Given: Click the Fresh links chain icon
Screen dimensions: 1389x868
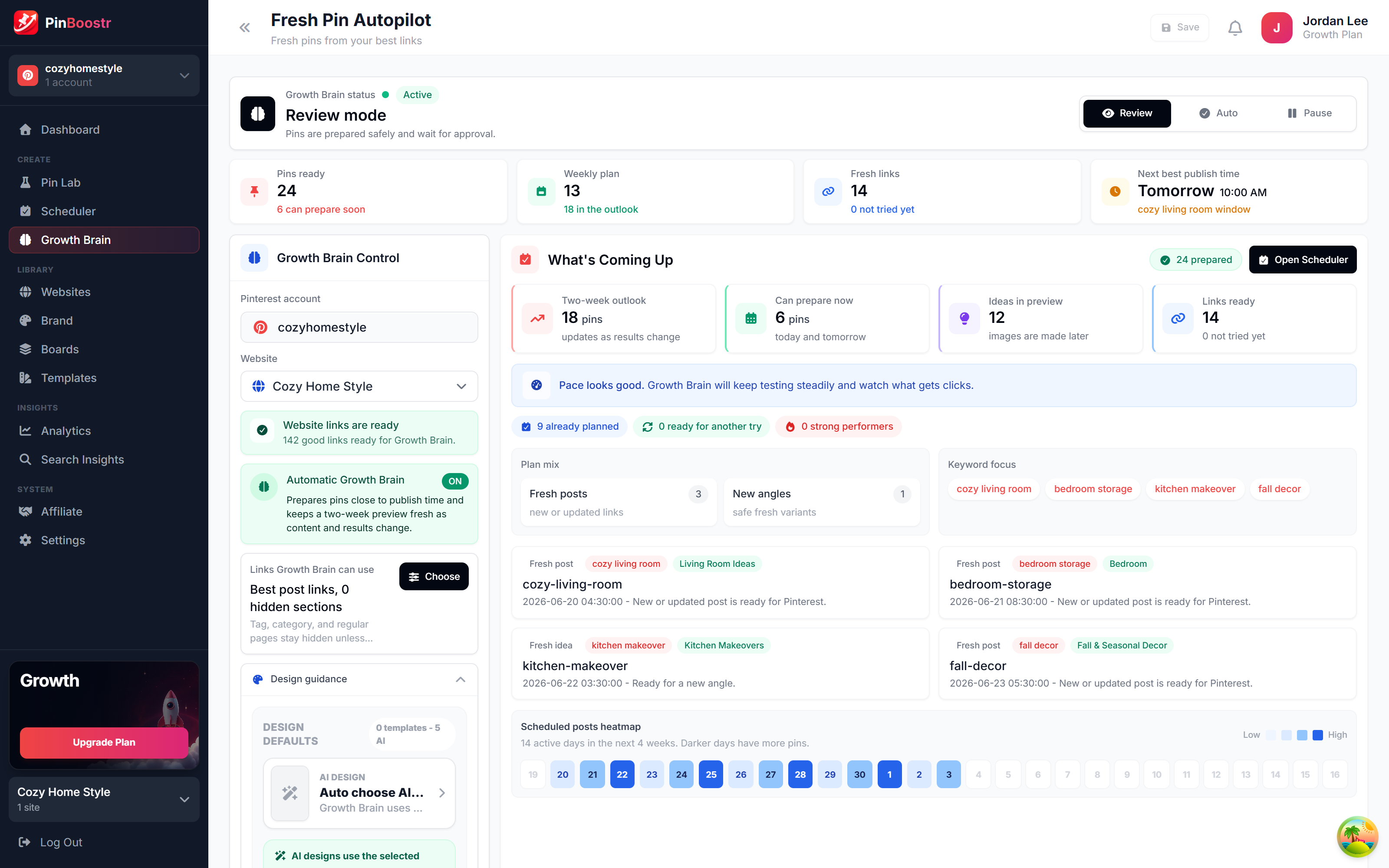Looking at the screenshot, I should [x=828, y=191].
